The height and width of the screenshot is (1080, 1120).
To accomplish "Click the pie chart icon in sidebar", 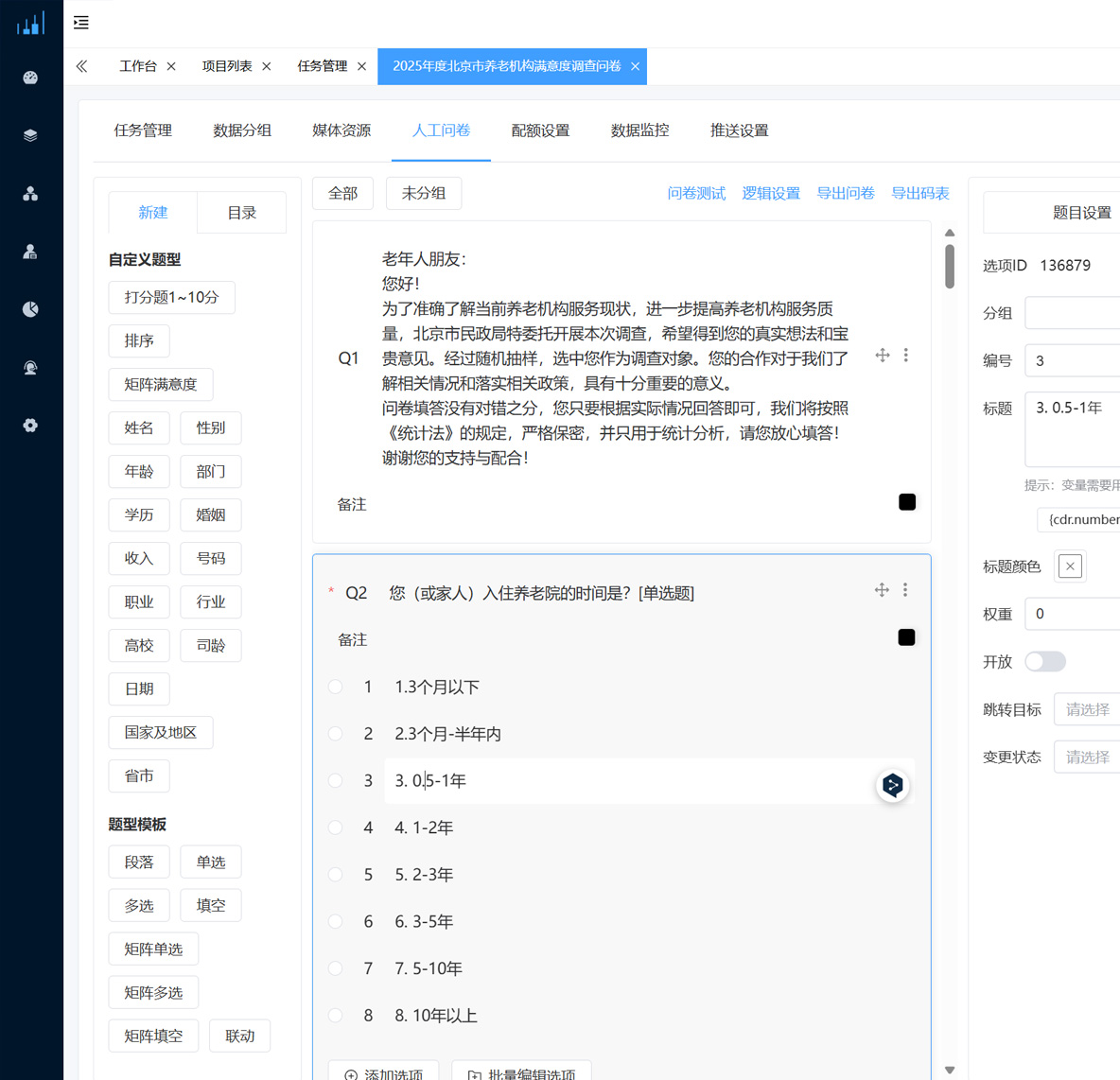I will coord(30,309).
